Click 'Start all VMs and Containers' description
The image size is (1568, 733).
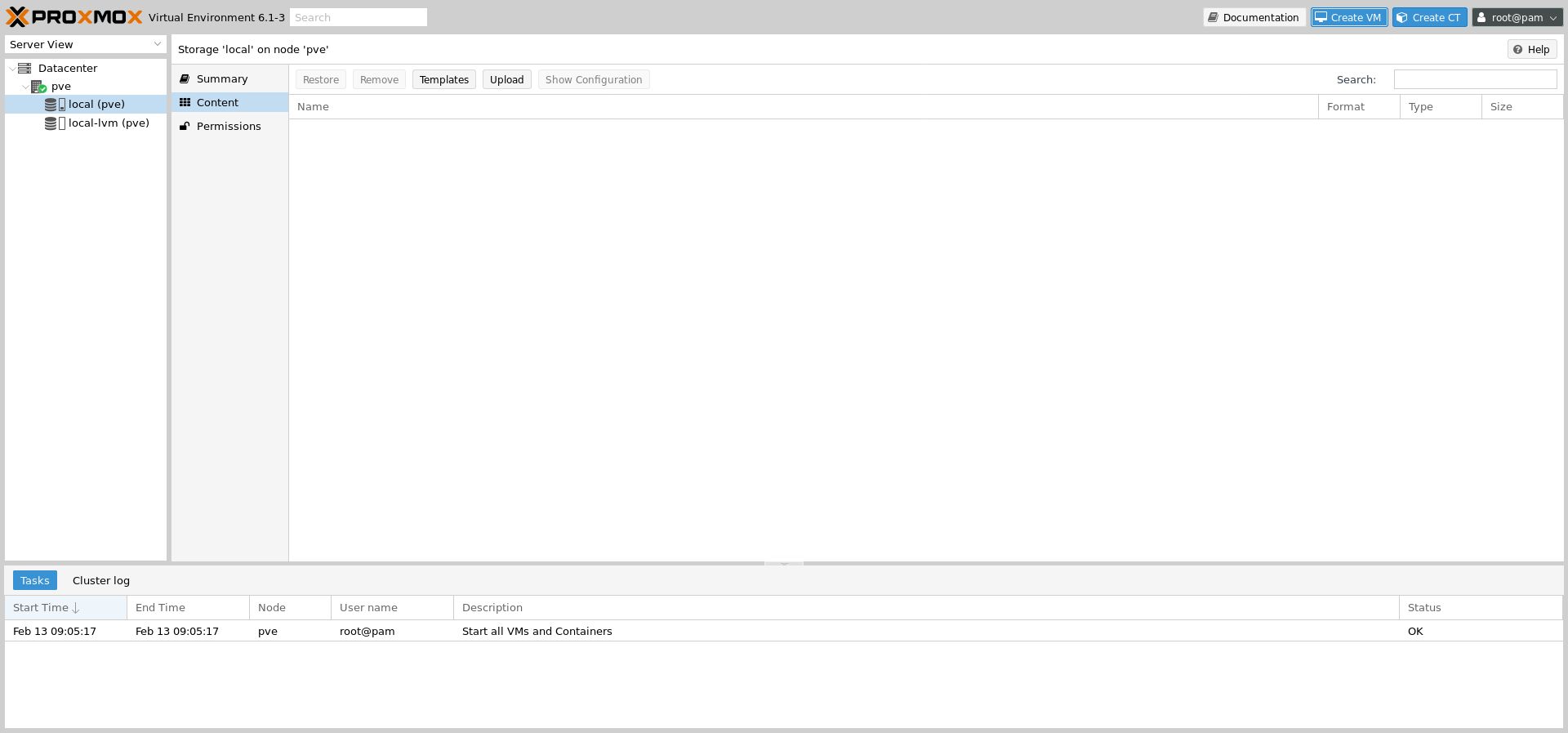pos(537,632)
